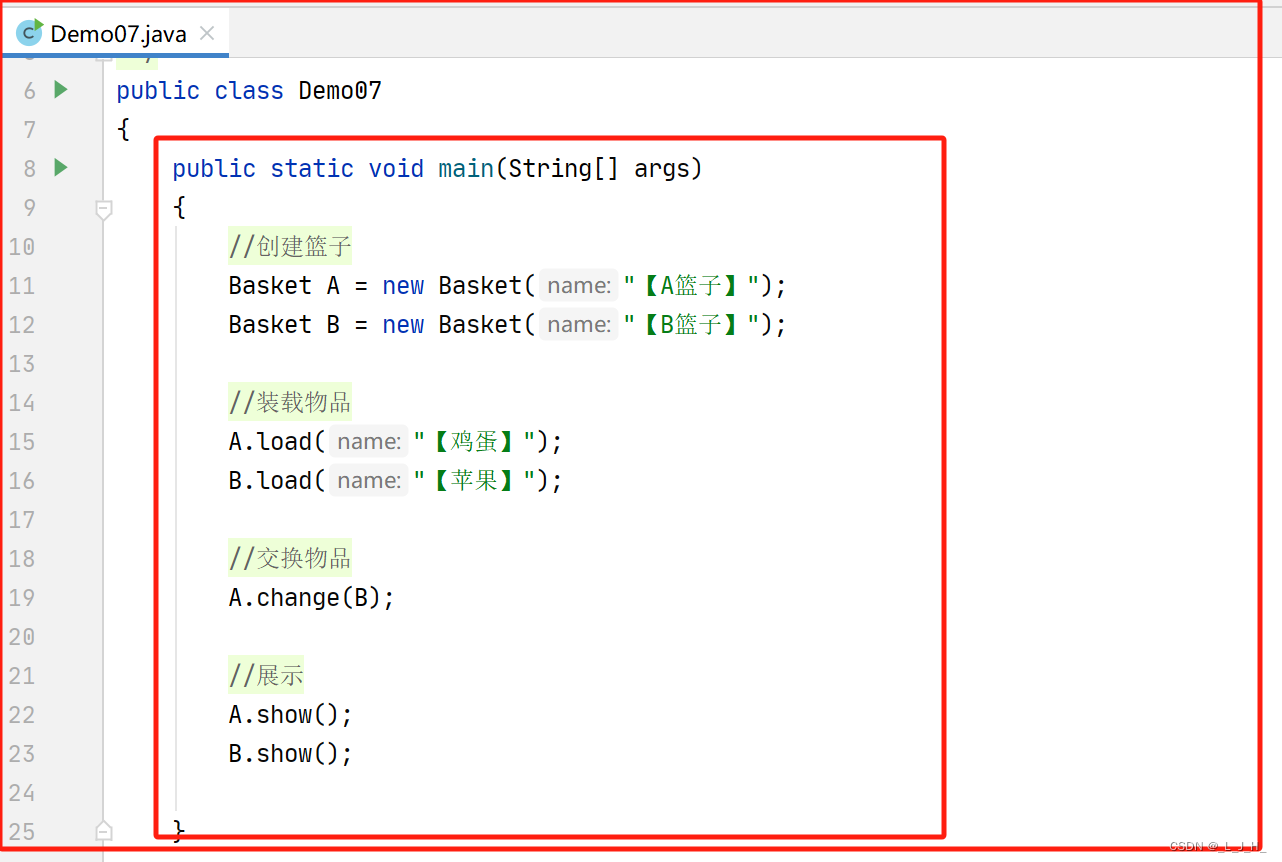Run main method with gutter arrow on line 8
The width and height of the screenshot is (1282, 862).
pos(61,168)
